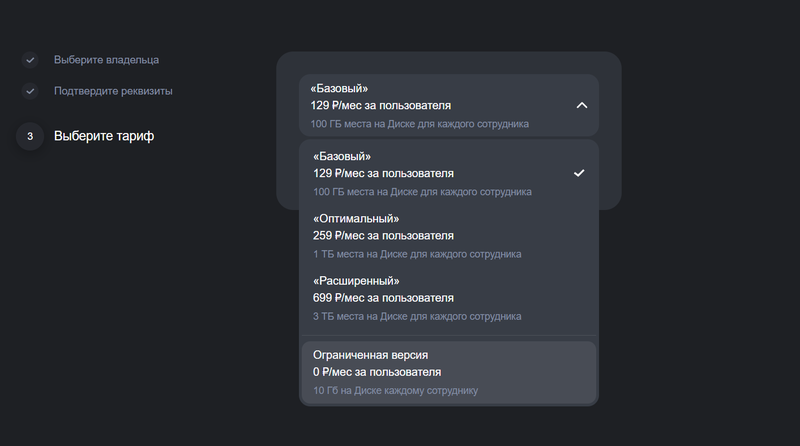Click the 1 ТБ места на Диске description
Viewport: 800px width, 446px height.
click(417, 254)
